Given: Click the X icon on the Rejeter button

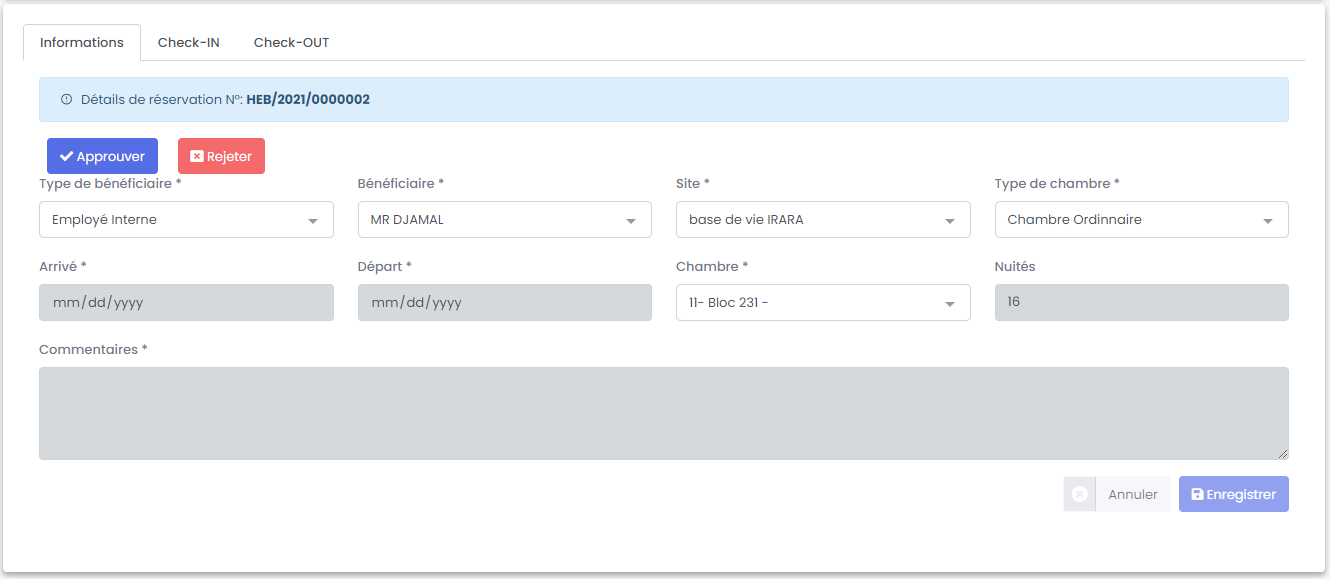Looking at the screenshot, I should [x=197, y=157].
